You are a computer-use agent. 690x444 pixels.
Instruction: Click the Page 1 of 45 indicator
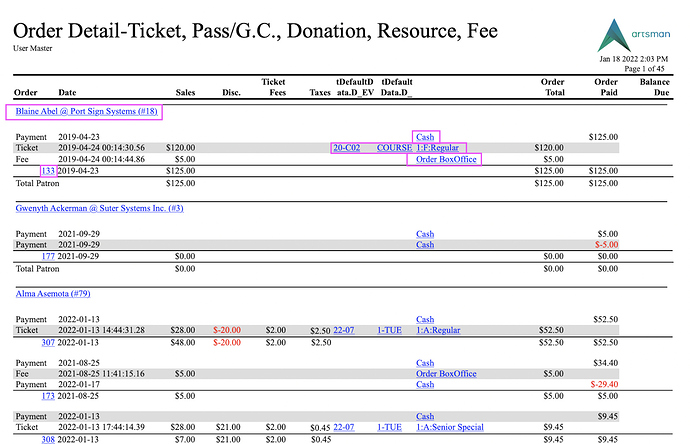click(x=644, y=69)
